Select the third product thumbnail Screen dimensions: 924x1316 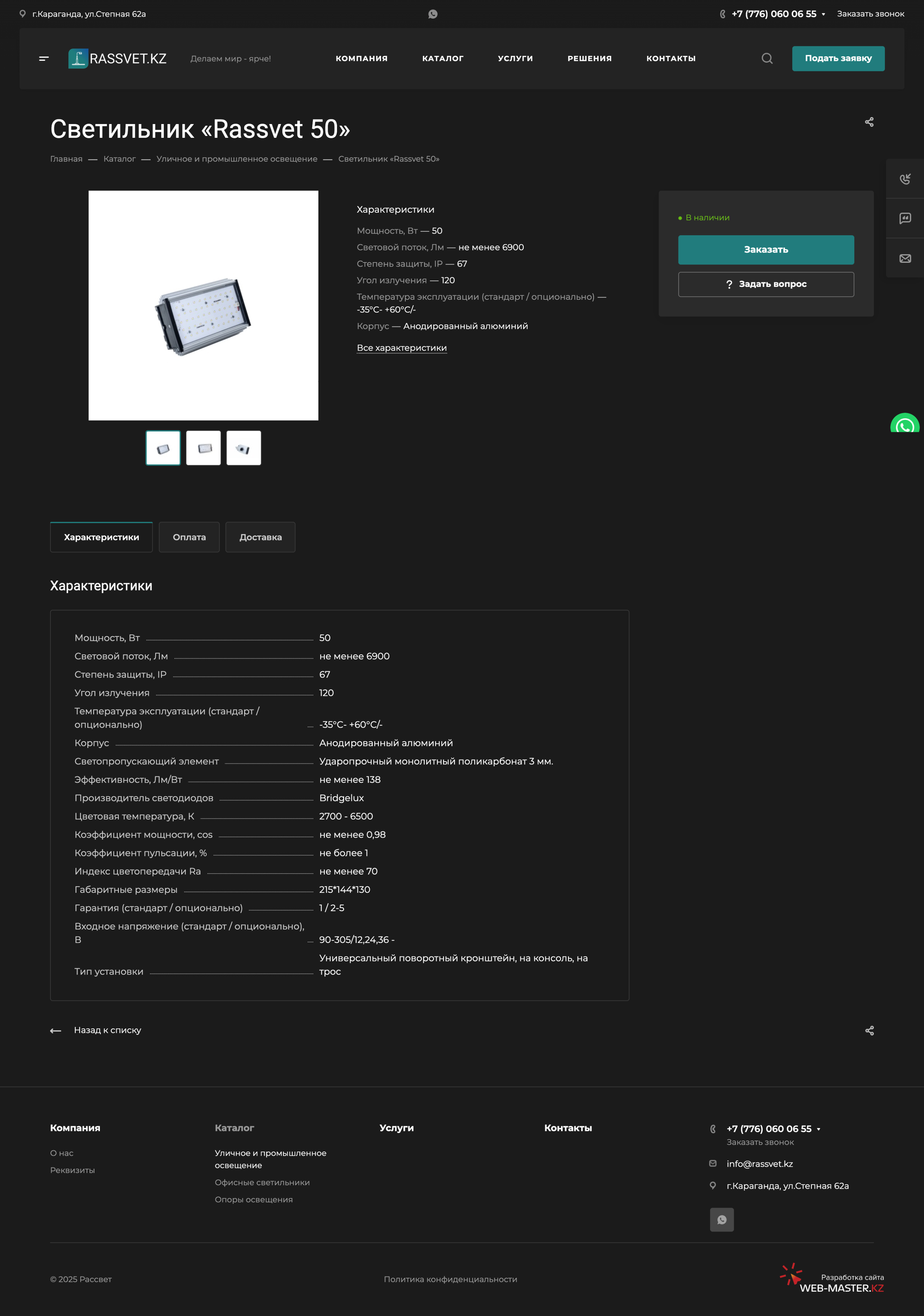point(244,448)
